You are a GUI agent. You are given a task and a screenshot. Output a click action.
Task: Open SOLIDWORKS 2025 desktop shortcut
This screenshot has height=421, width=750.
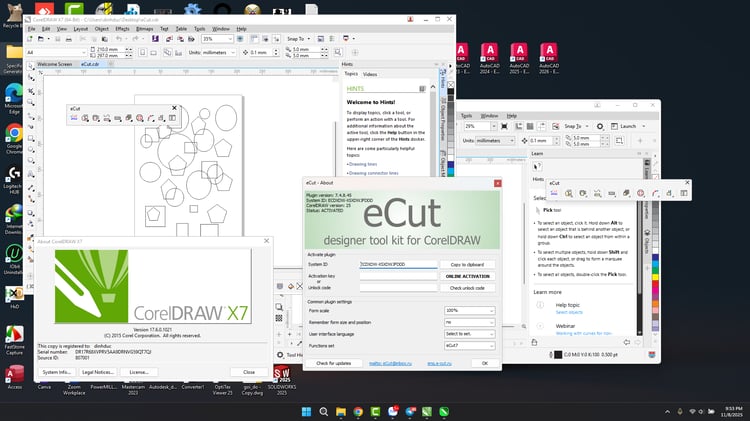[x=282, y=380]
